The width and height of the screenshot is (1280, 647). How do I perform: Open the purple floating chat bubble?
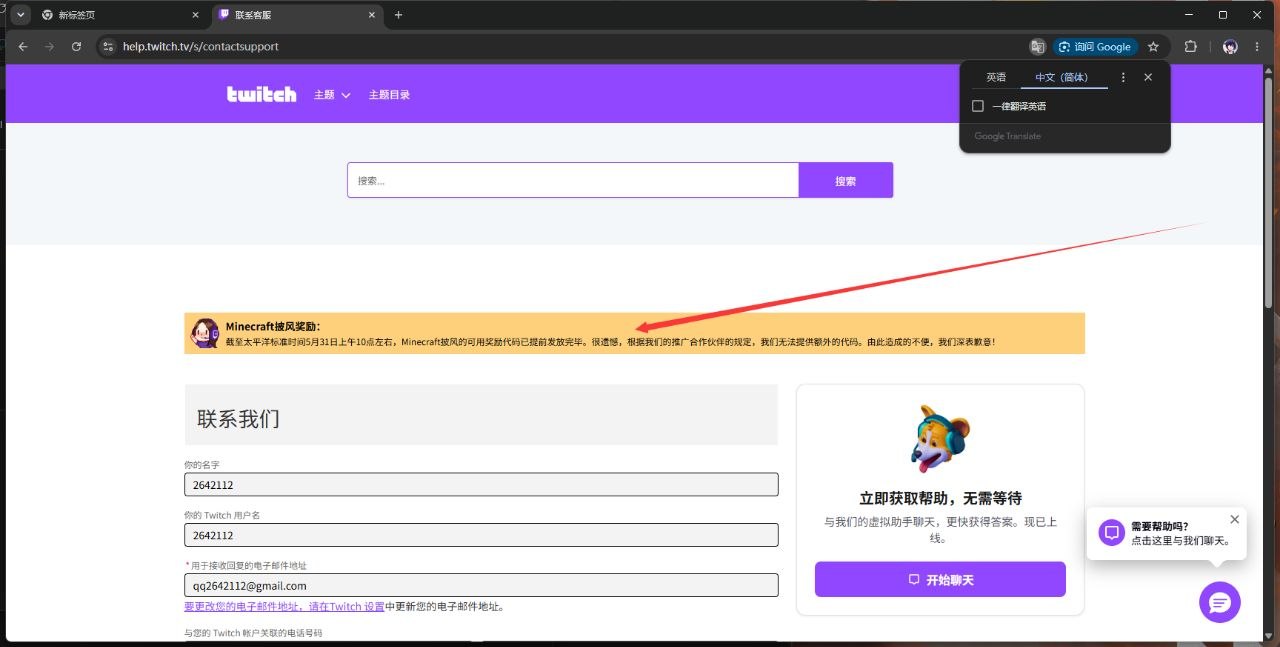click(1220, 602)
